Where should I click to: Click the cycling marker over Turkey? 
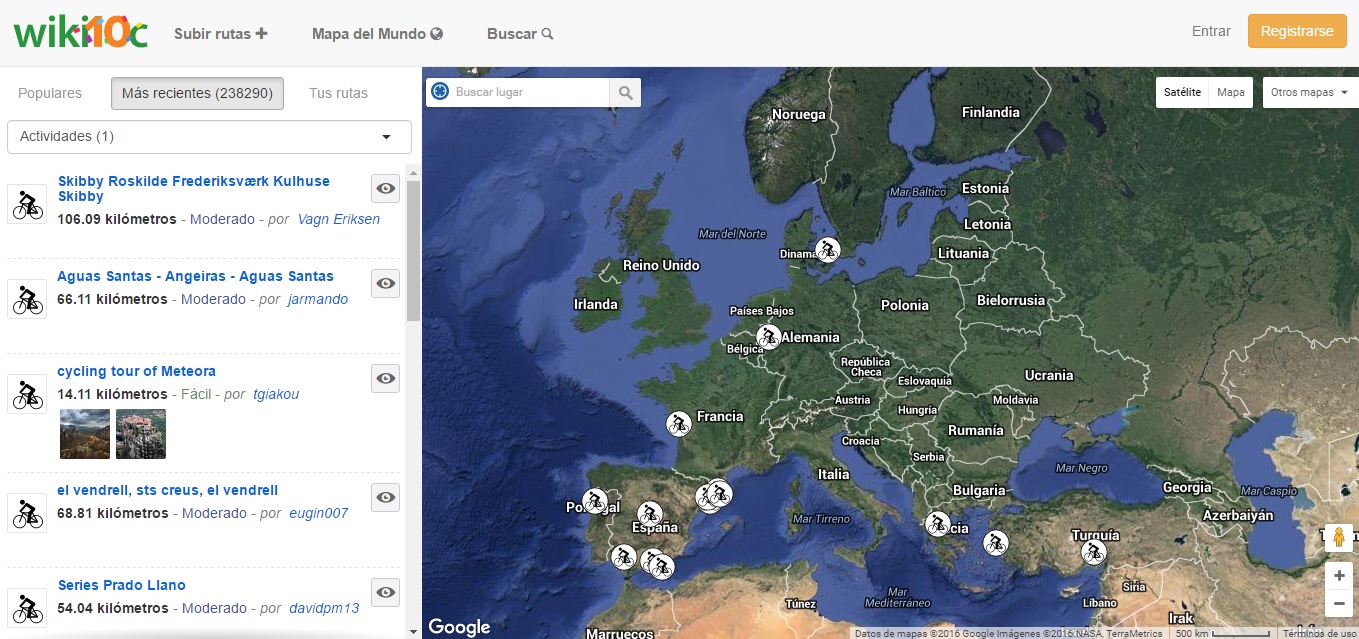(x=1094, y=552)
